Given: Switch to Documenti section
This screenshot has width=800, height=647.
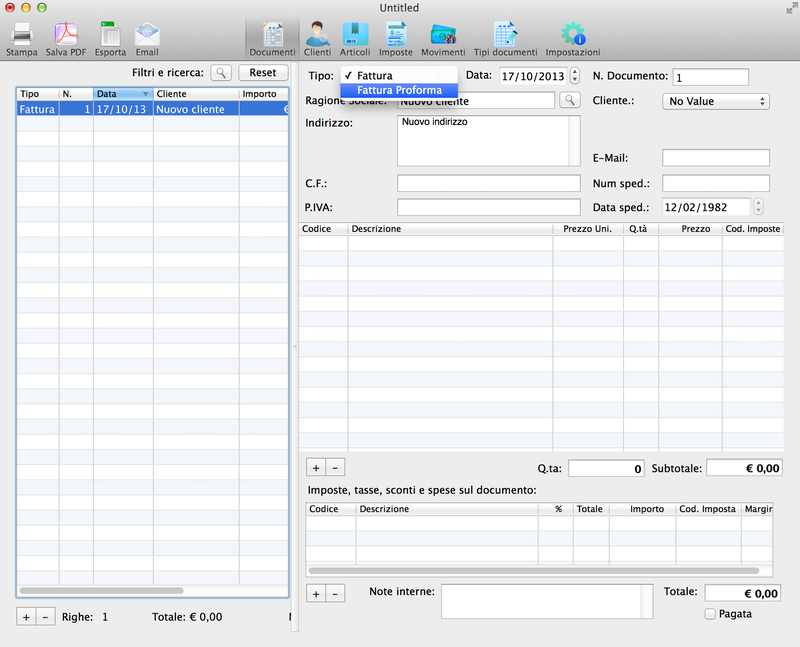Looking at the screenshot, I should pyautogui.click(x=272, y=38).
